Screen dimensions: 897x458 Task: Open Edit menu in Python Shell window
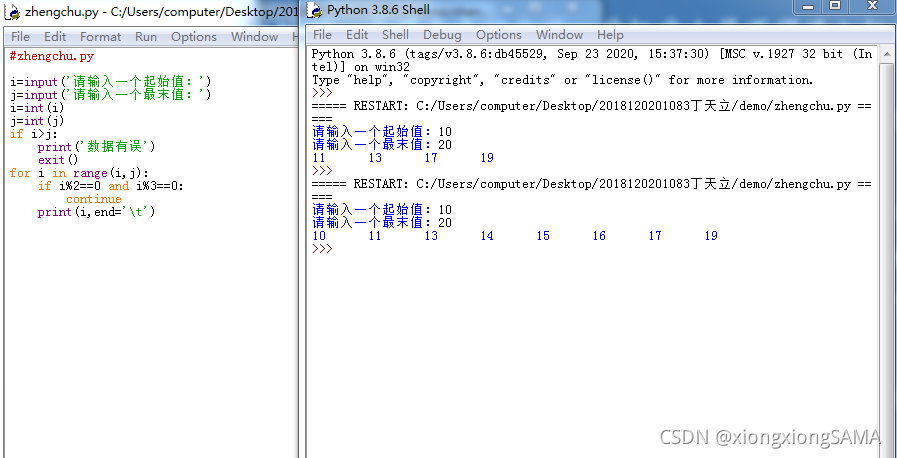(357, 35)
